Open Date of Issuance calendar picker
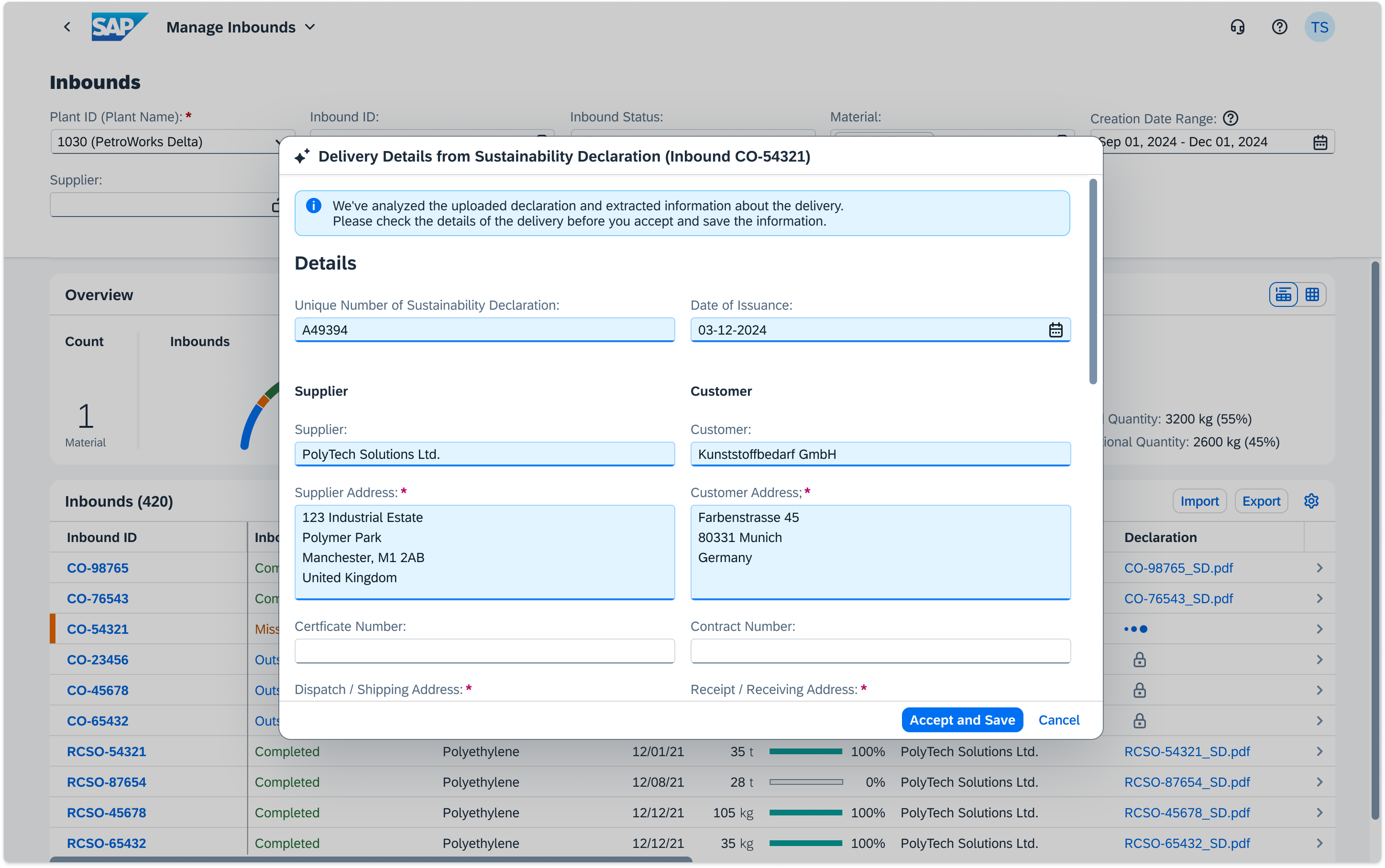 pos(1055,330)
